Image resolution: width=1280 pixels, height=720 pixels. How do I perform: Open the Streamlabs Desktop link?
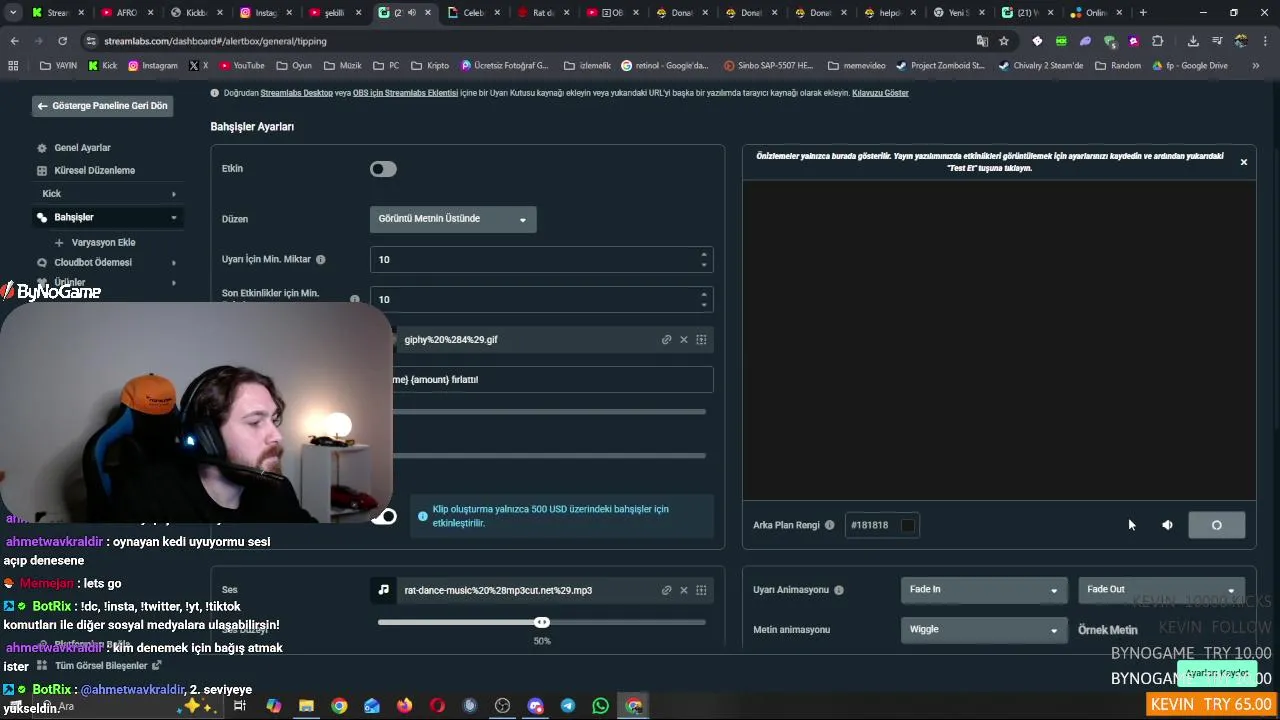coord(296,93)
